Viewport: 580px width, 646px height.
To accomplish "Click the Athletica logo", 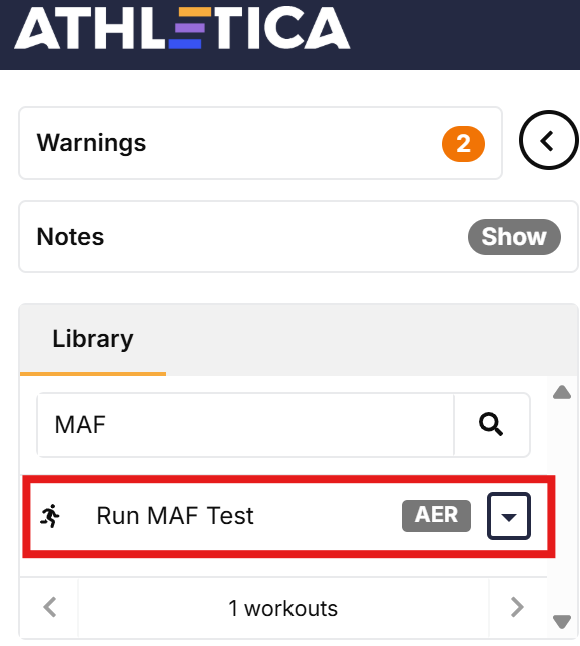I will pyautogui.click(x=182, y=28).
